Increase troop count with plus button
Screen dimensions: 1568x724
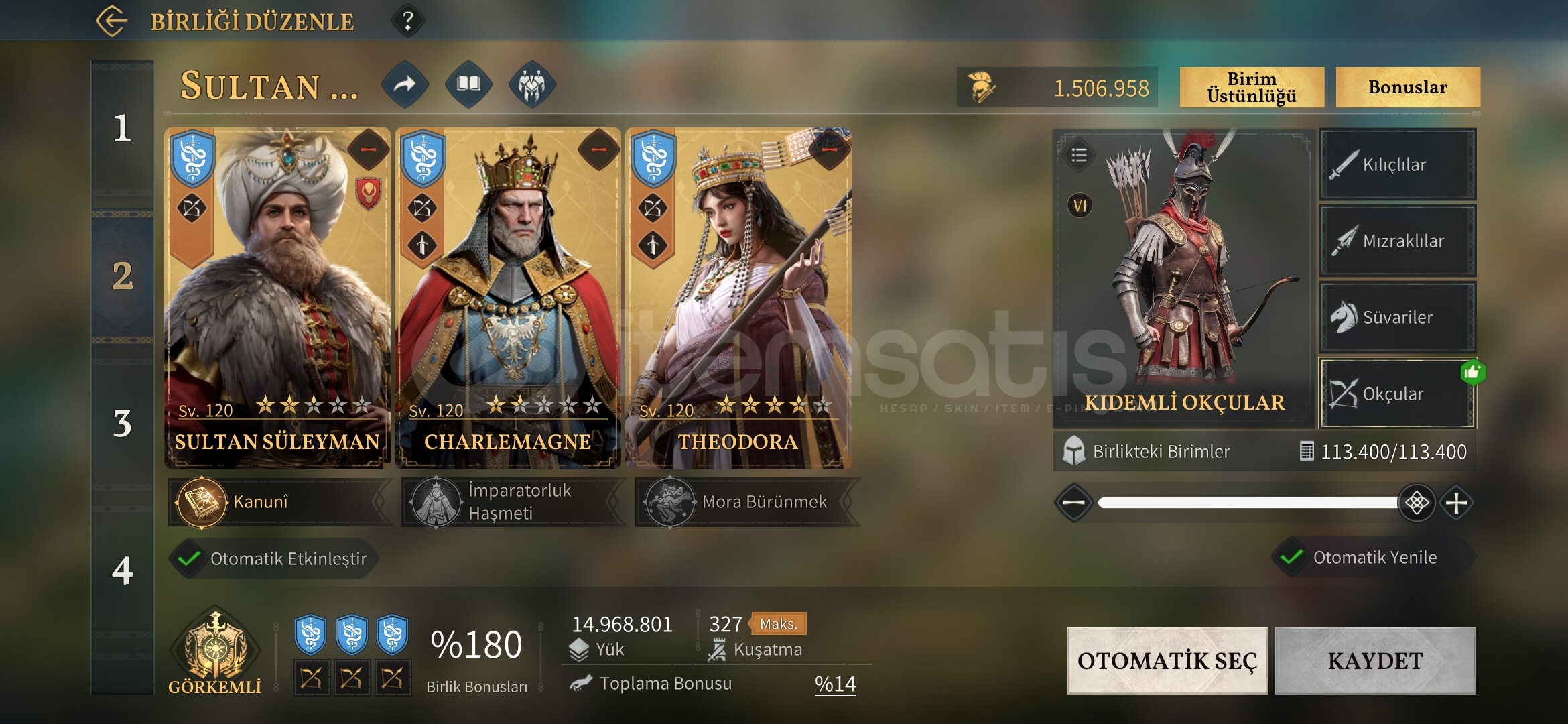pos(1456,503)
